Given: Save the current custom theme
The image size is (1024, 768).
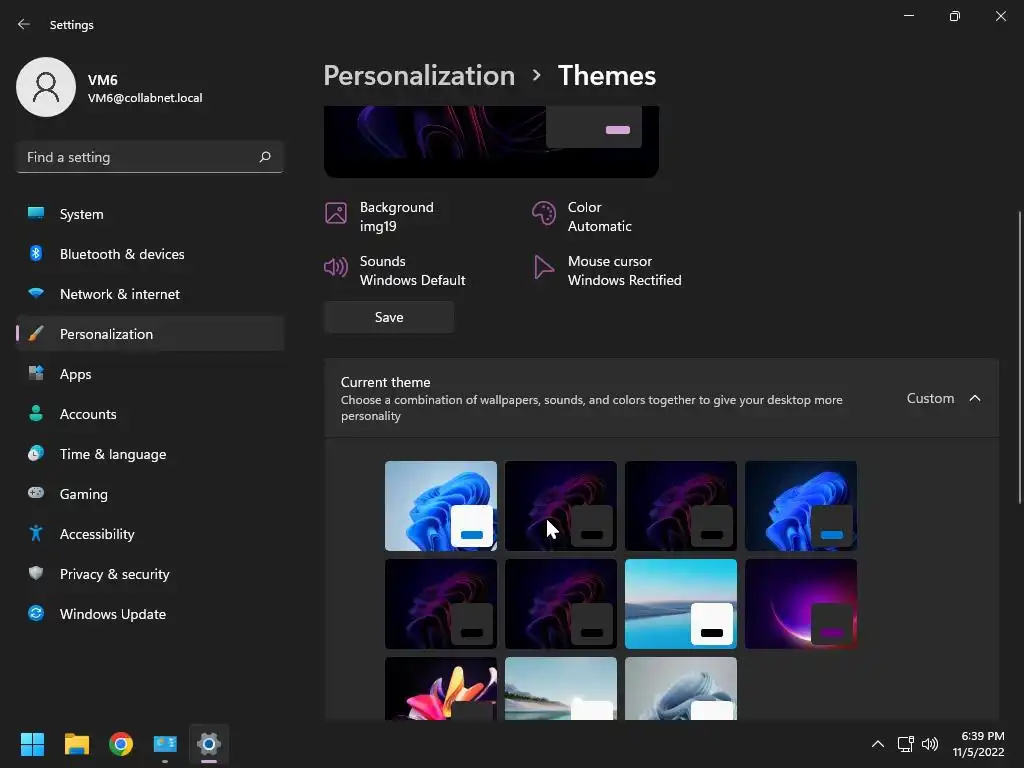Looking at the screenshot, I should (x=389, y=317).
